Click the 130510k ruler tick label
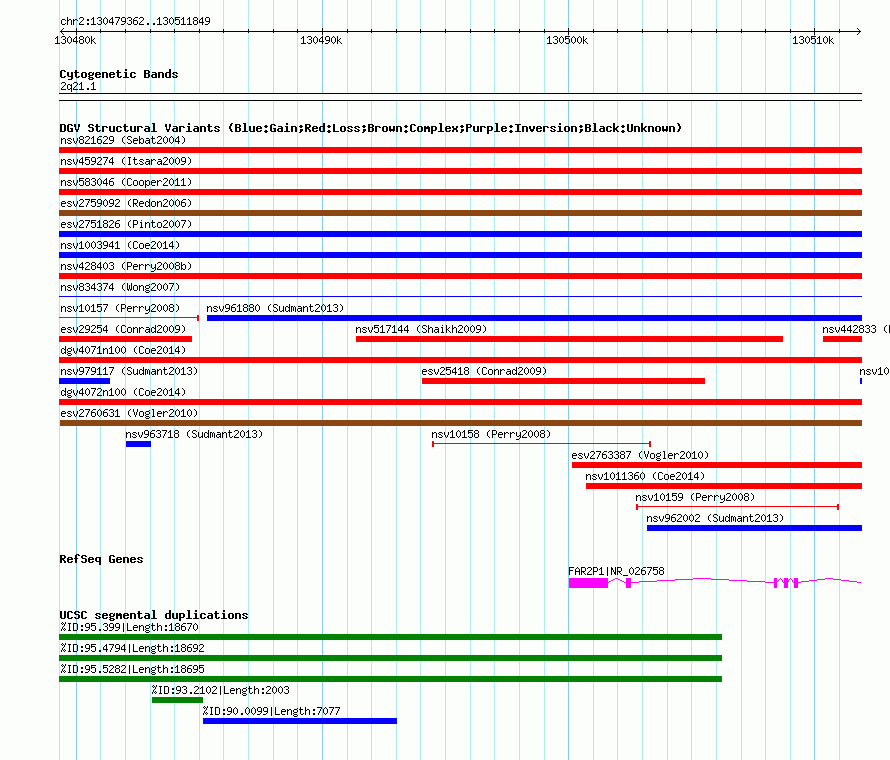 tap(813, 40)
